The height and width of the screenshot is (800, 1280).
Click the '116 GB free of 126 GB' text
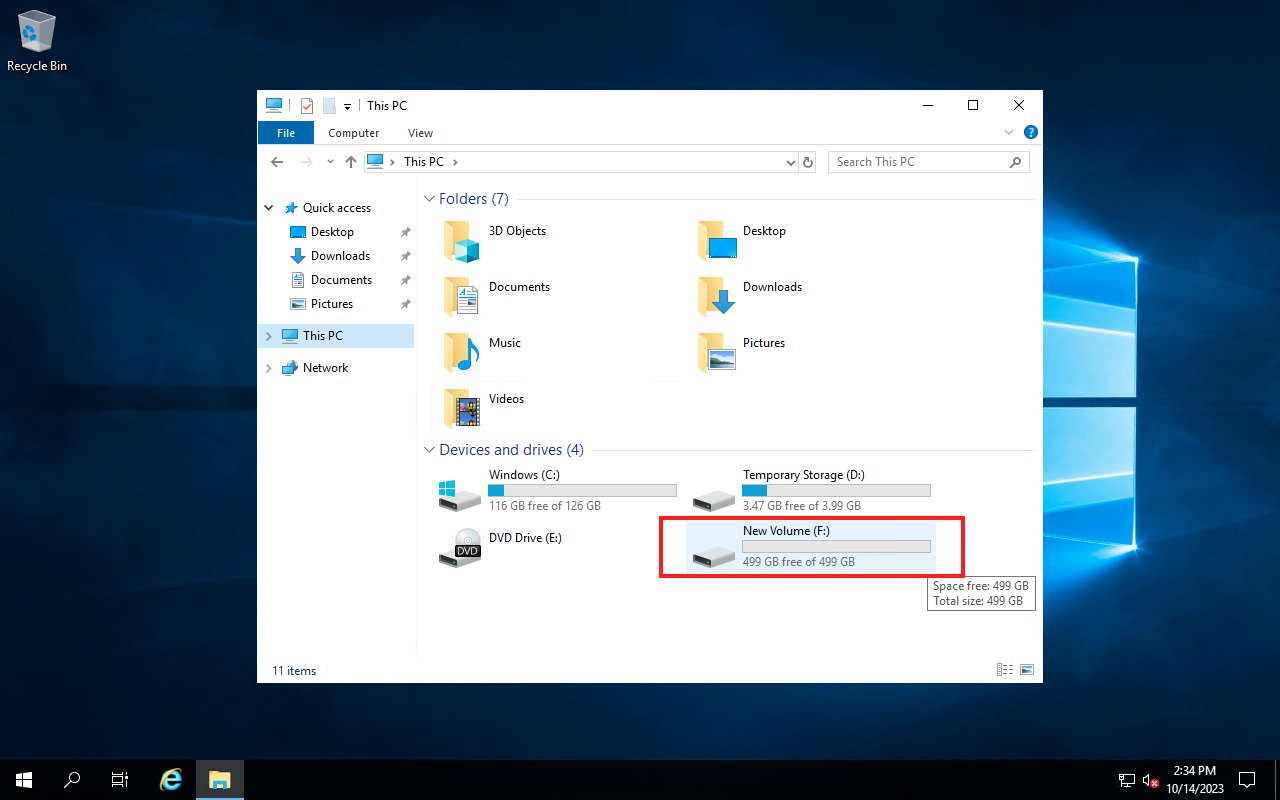[x=545, y=506]
